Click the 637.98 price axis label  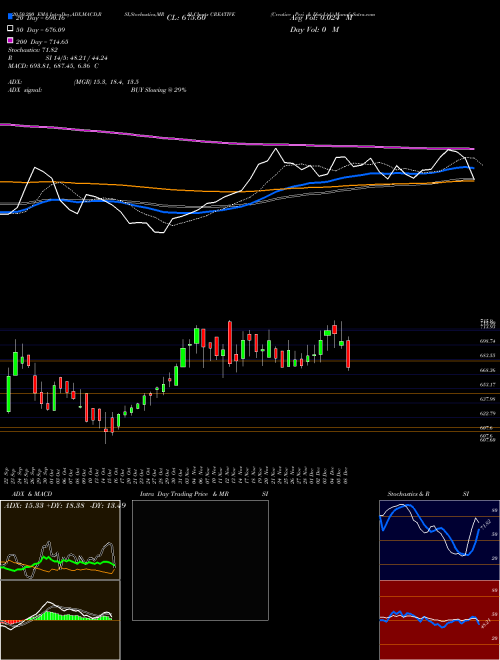(x=487, y=399)
